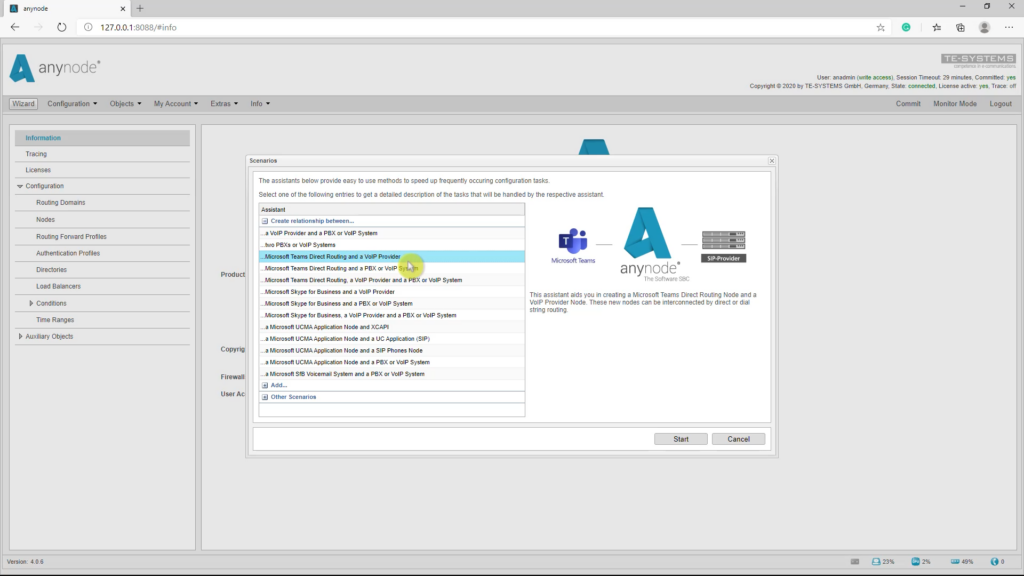
Task: Close the Scenarios dialog with the X
Action: tap(771, 161)
